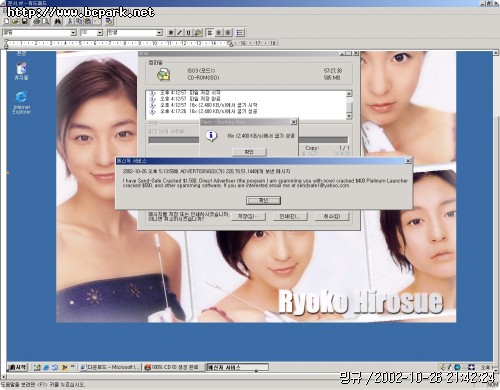Viewport: 500px width, 390px height.
Task: Click the Cut scissors icon
Action: pyautogui.click(x=70, y=21)
